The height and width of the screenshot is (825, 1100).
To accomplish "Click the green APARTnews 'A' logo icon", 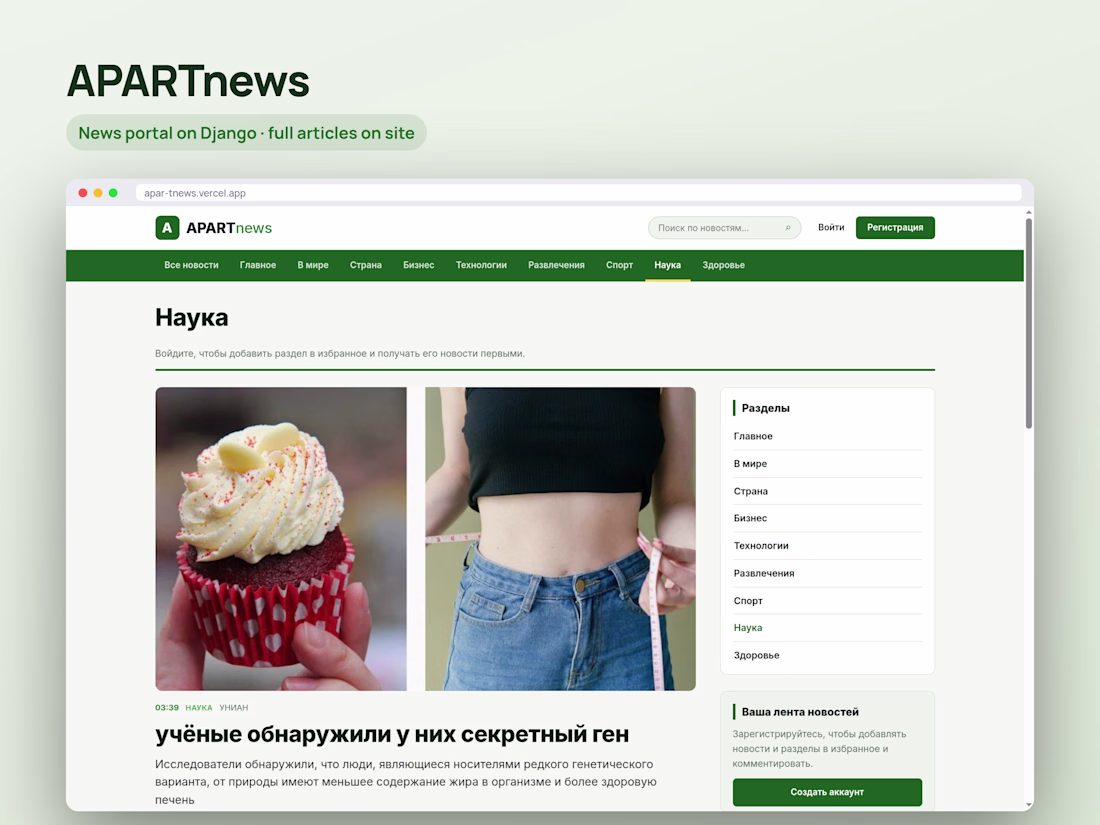I will (x=167, y=227).
